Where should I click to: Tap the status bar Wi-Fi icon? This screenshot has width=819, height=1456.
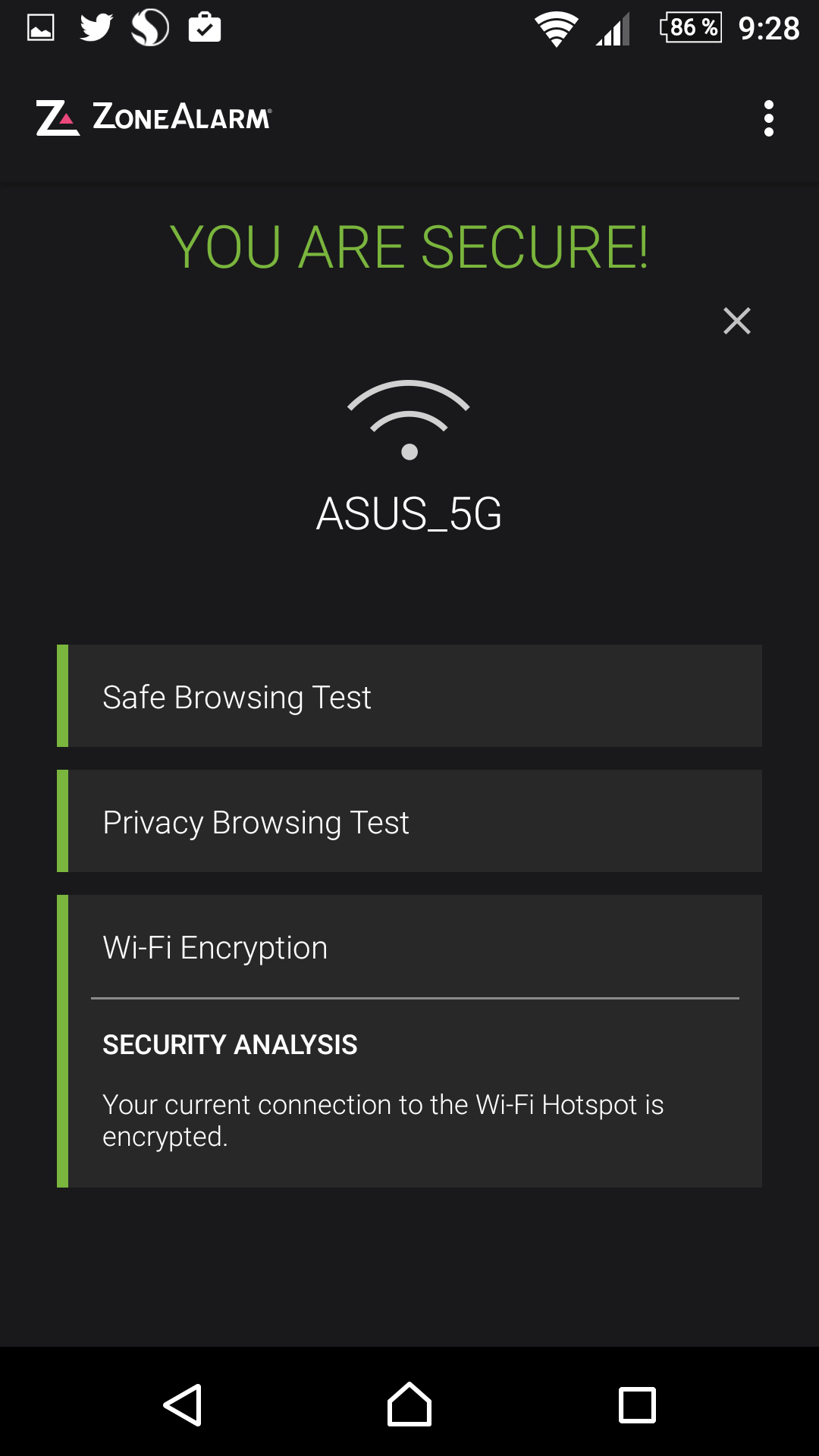557,30
